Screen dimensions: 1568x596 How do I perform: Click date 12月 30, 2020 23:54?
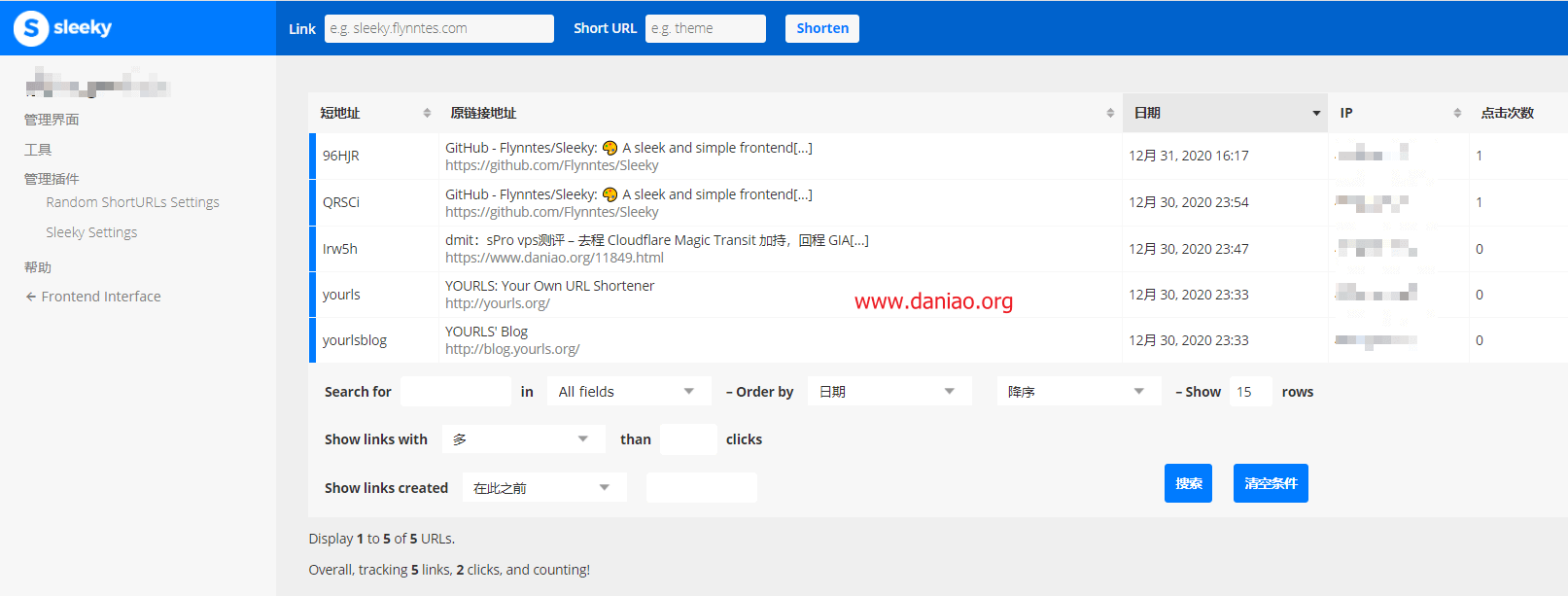tap(1189, 202)
